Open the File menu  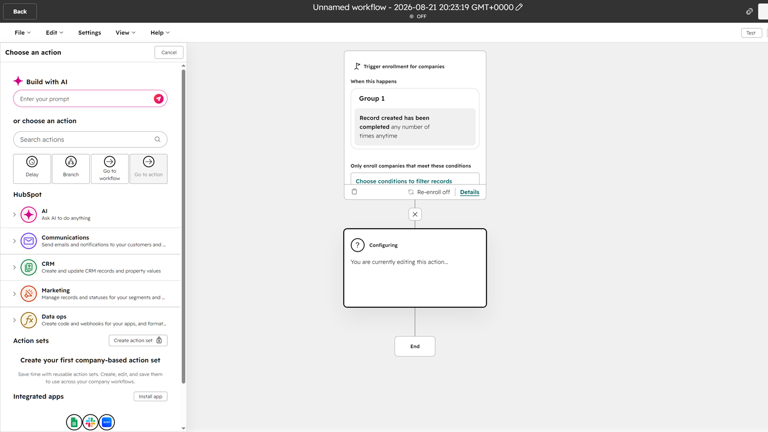(23, 33)
